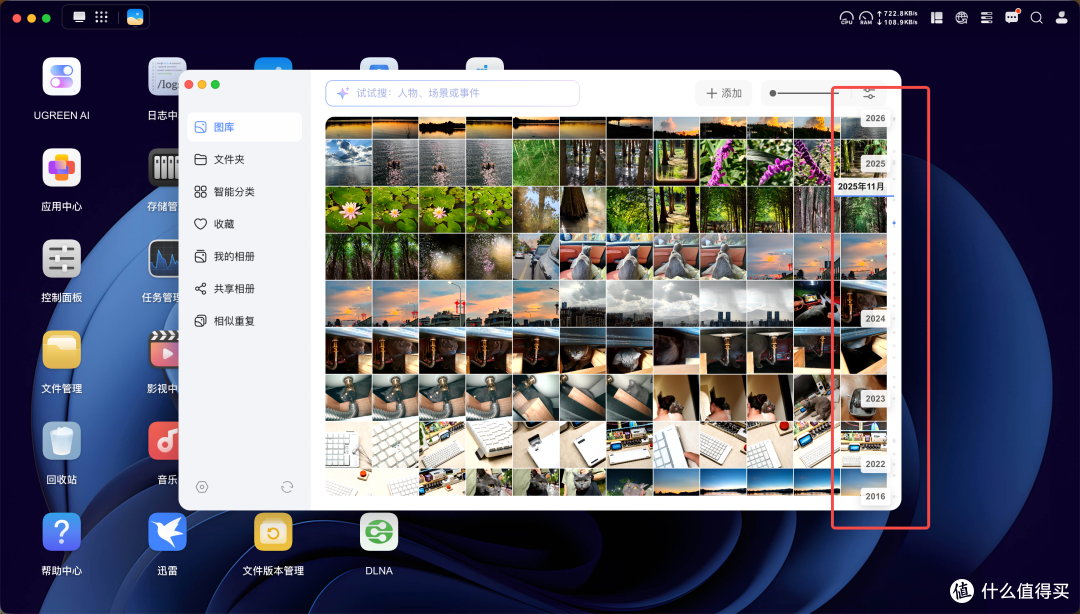Open DLNA desktop icon

click(x=379, y=531)
